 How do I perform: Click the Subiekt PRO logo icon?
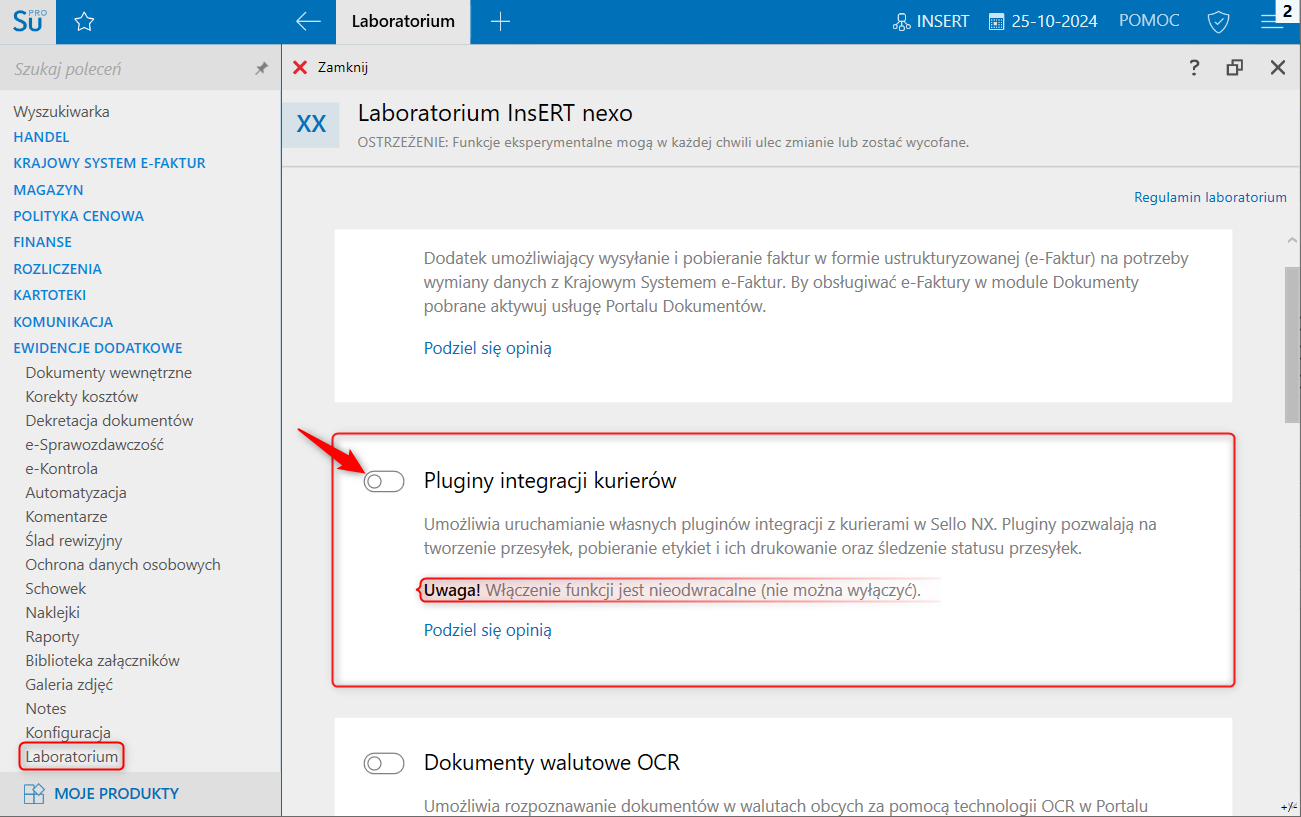tap(28, 21)
